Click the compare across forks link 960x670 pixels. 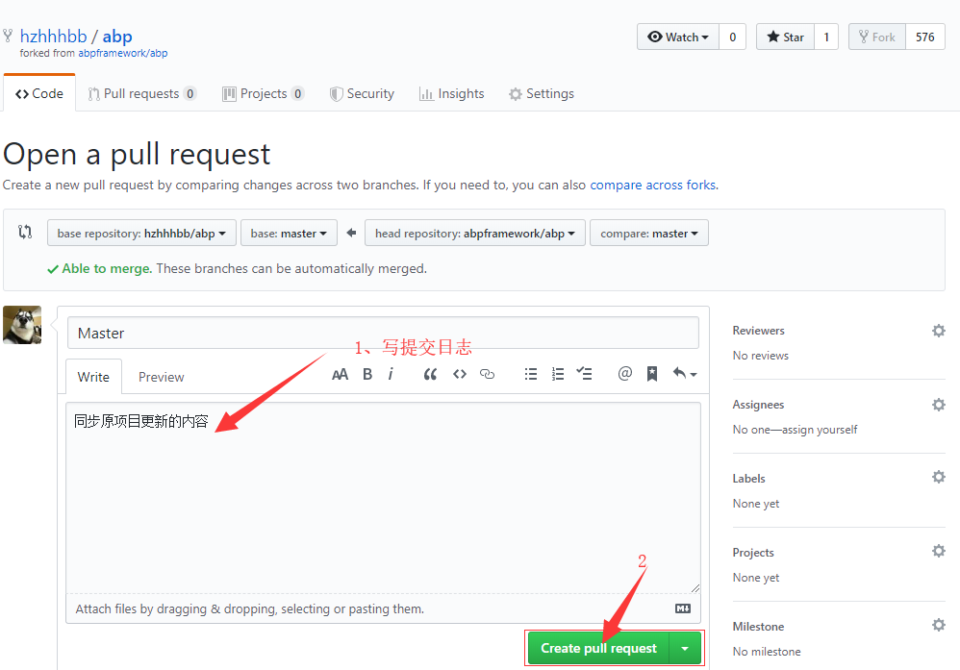pyautogui.click(x=653, y=185)
